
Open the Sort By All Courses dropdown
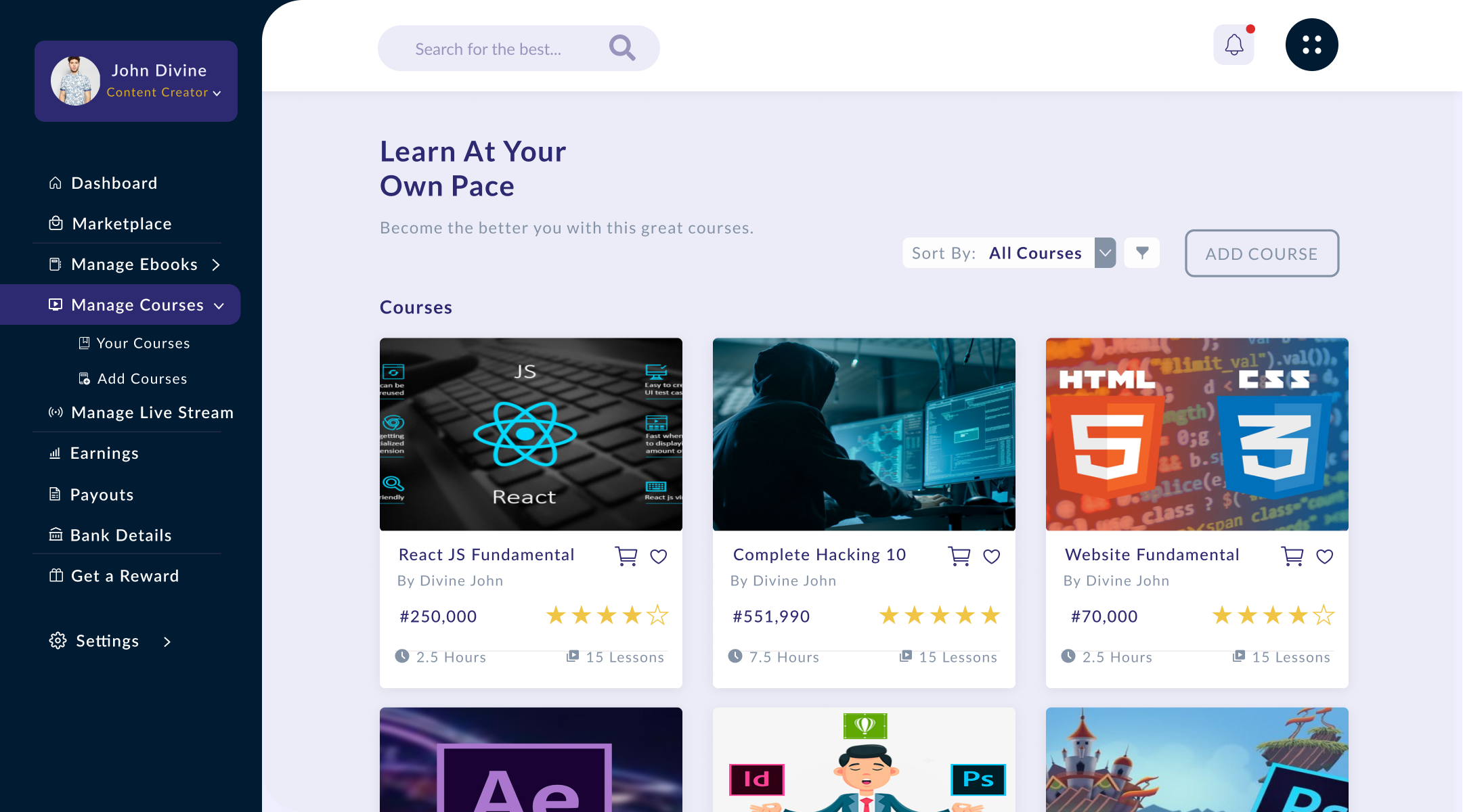coord(1105,253)
